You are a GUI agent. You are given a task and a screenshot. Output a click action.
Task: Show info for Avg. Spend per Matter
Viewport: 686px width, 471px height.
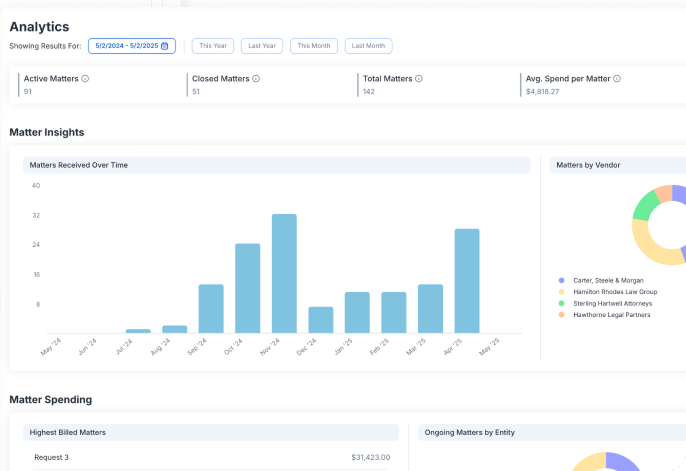click(x=617, y=79)
